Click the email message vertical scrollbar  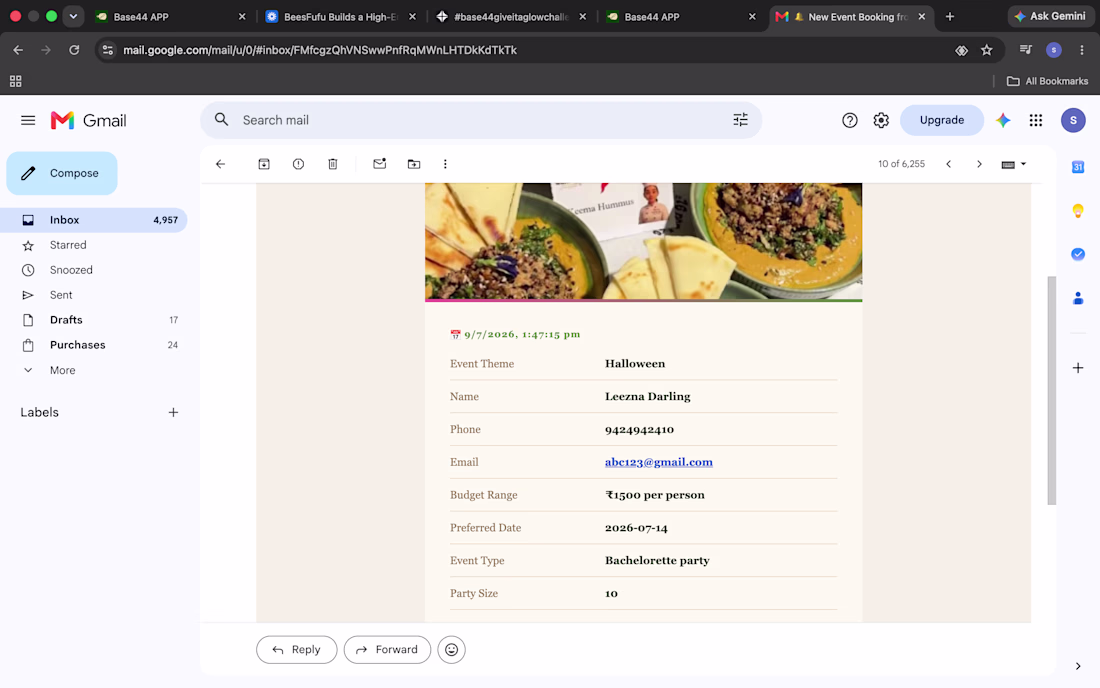tap(1052, 390)
